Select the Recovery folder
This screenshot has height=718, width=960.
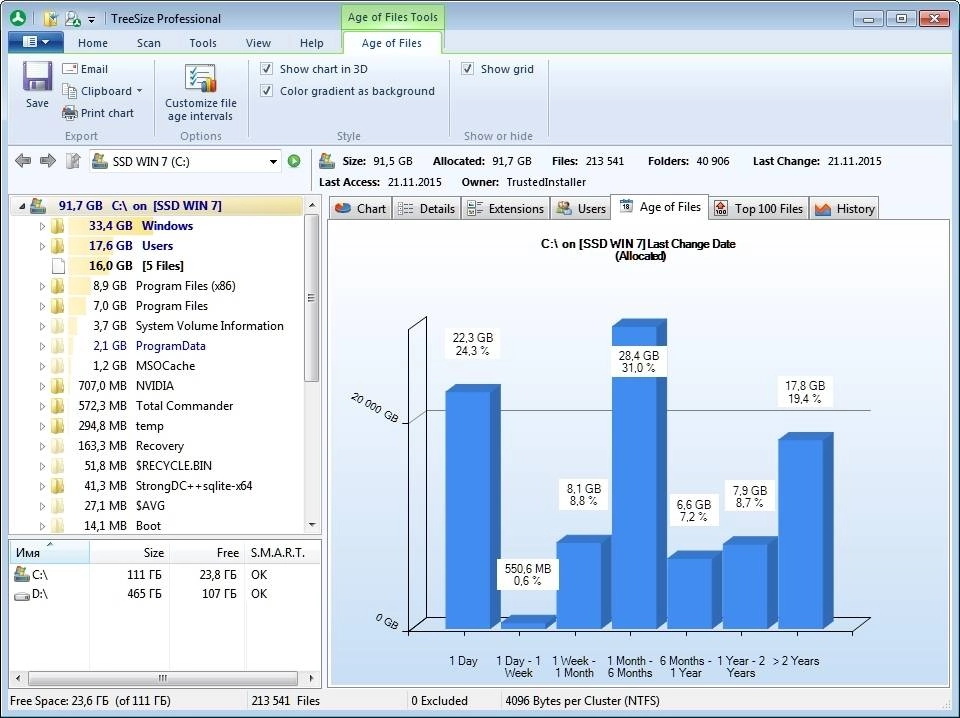[x=160, y=446]
